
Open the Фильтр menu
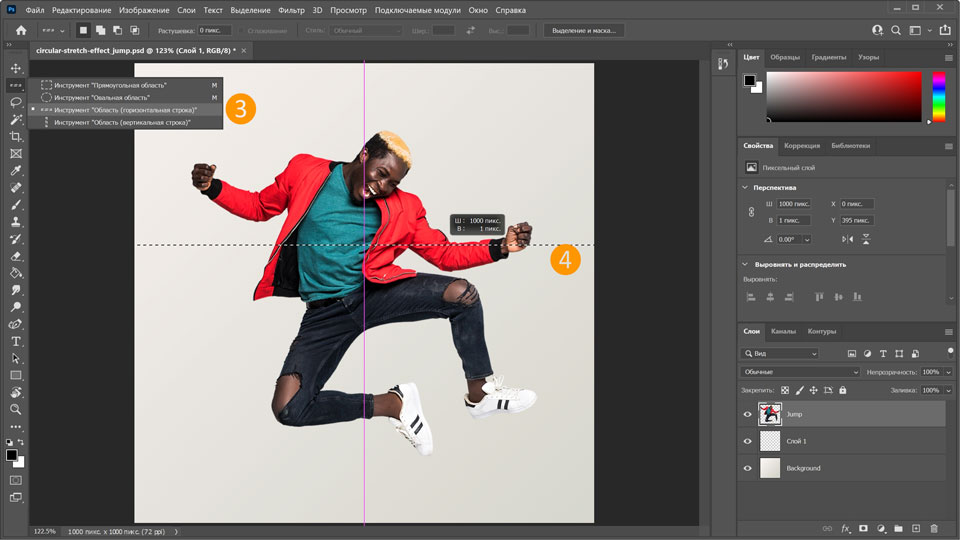pos(291,10)
